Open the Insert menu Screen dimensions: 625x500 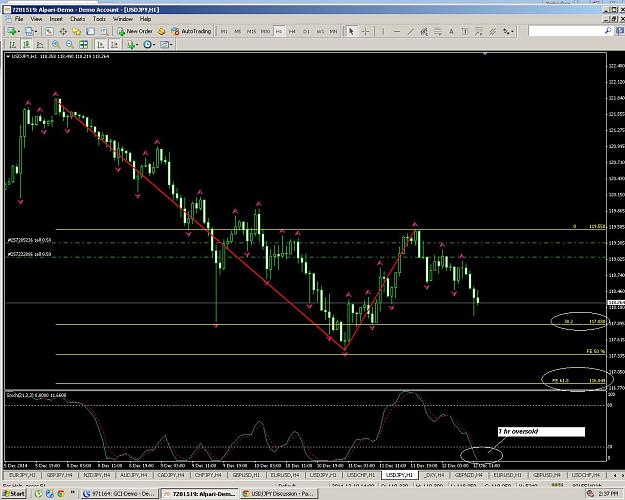tap(56, 19)
